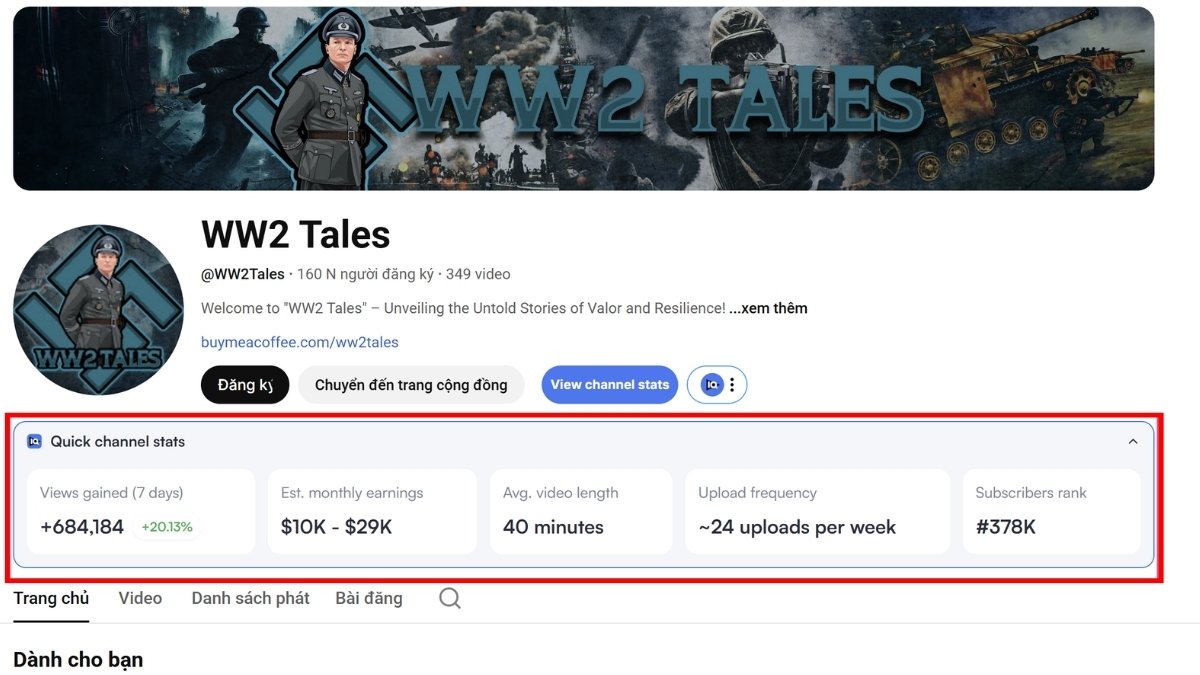Switch to the Video tab
This screenshot has width=1200, height=675.
(x=140, y=598)
